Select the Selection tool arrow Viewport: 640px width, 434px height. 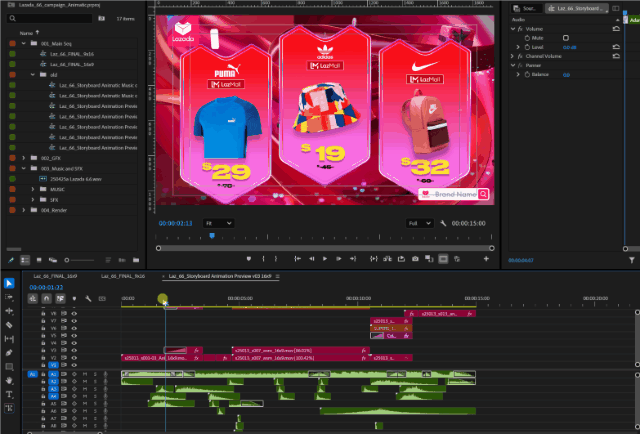coord(9,283)
